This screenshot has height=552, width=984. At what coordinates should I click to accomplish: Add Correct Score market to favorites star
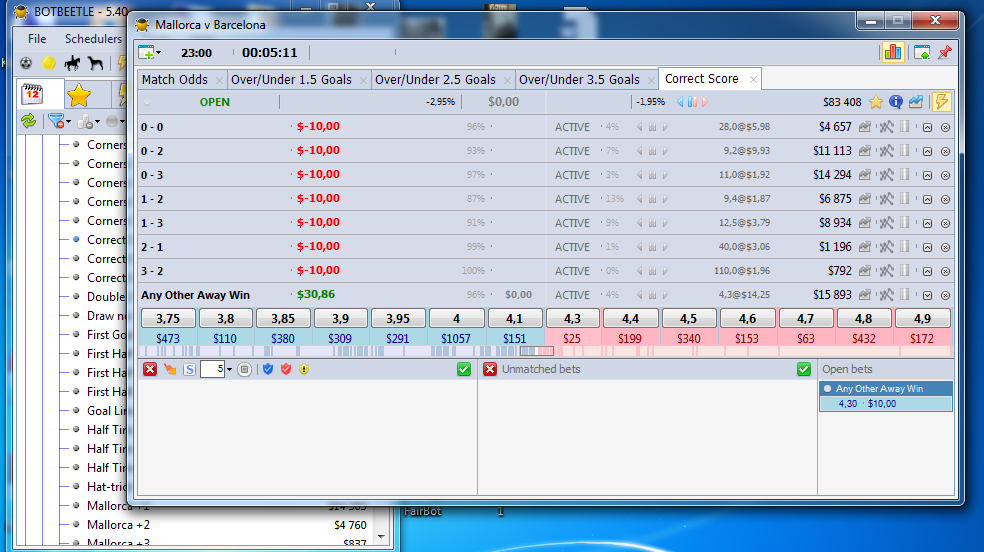[x=876, y=102]
